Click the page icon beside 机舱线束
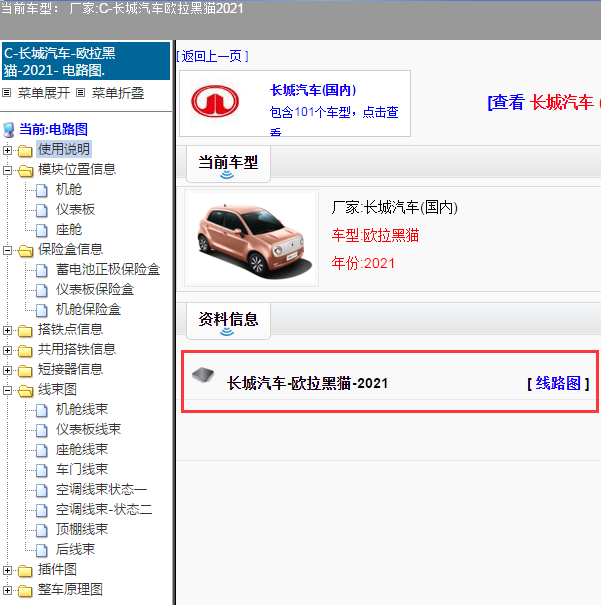The height and width of the screenshot is (605, 601). tap(42, 411)
